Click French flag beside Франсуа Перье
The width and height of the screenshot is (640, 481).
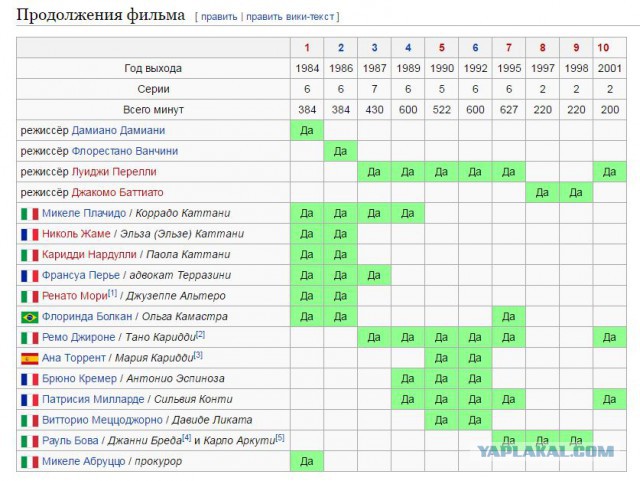pyautogui.click(x=30, y=276)
